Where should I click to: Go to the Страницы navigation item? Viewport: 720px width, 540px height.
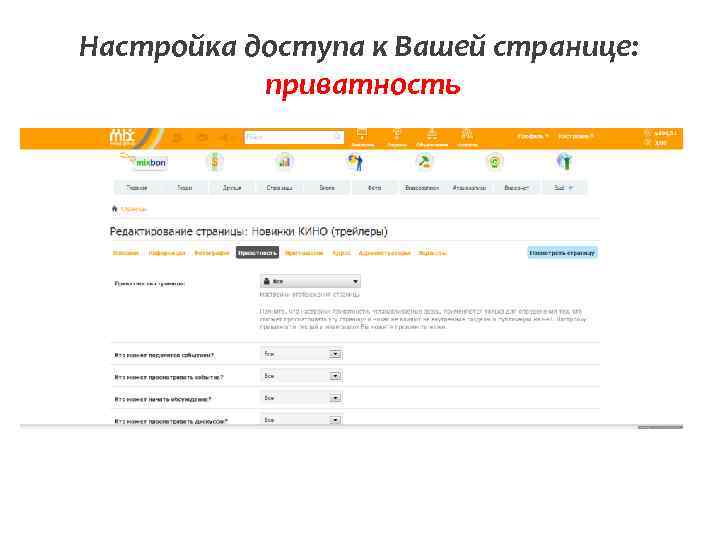279,188
